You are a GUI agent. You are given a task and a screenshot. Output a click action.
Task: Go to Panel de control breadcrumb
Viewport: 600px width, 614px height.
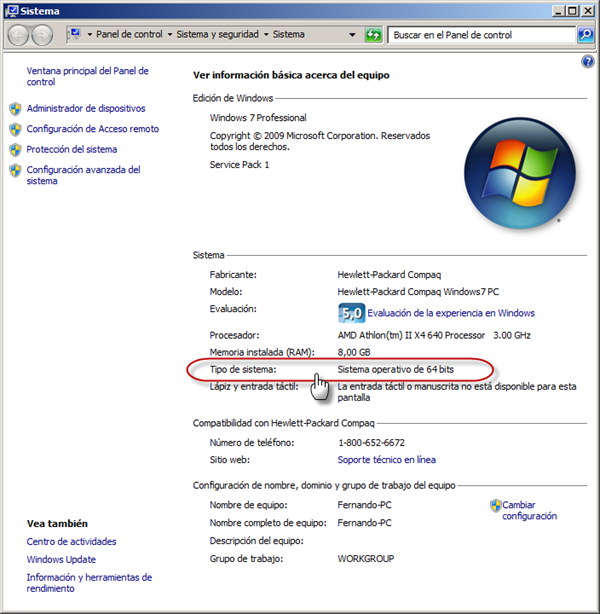129,34
